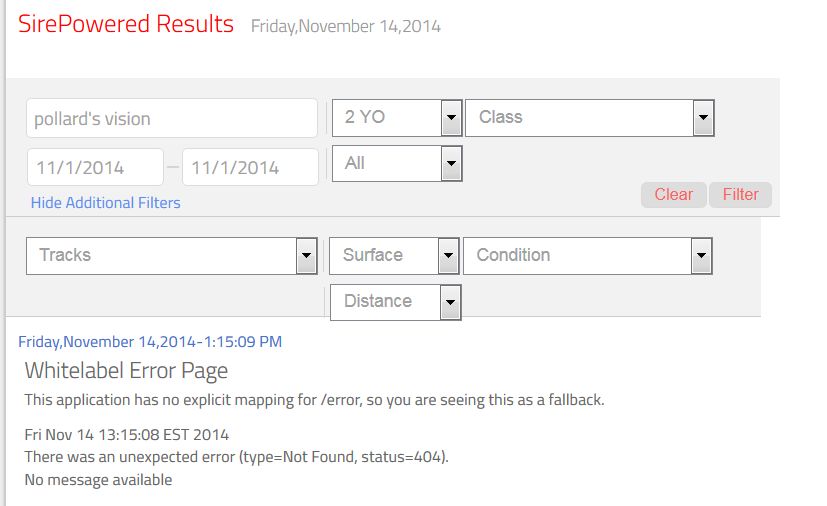Click the EST 2014 error timestamp line
This screenshot has width=827, height=506.
pyautogui.click(x=126, y=435)
